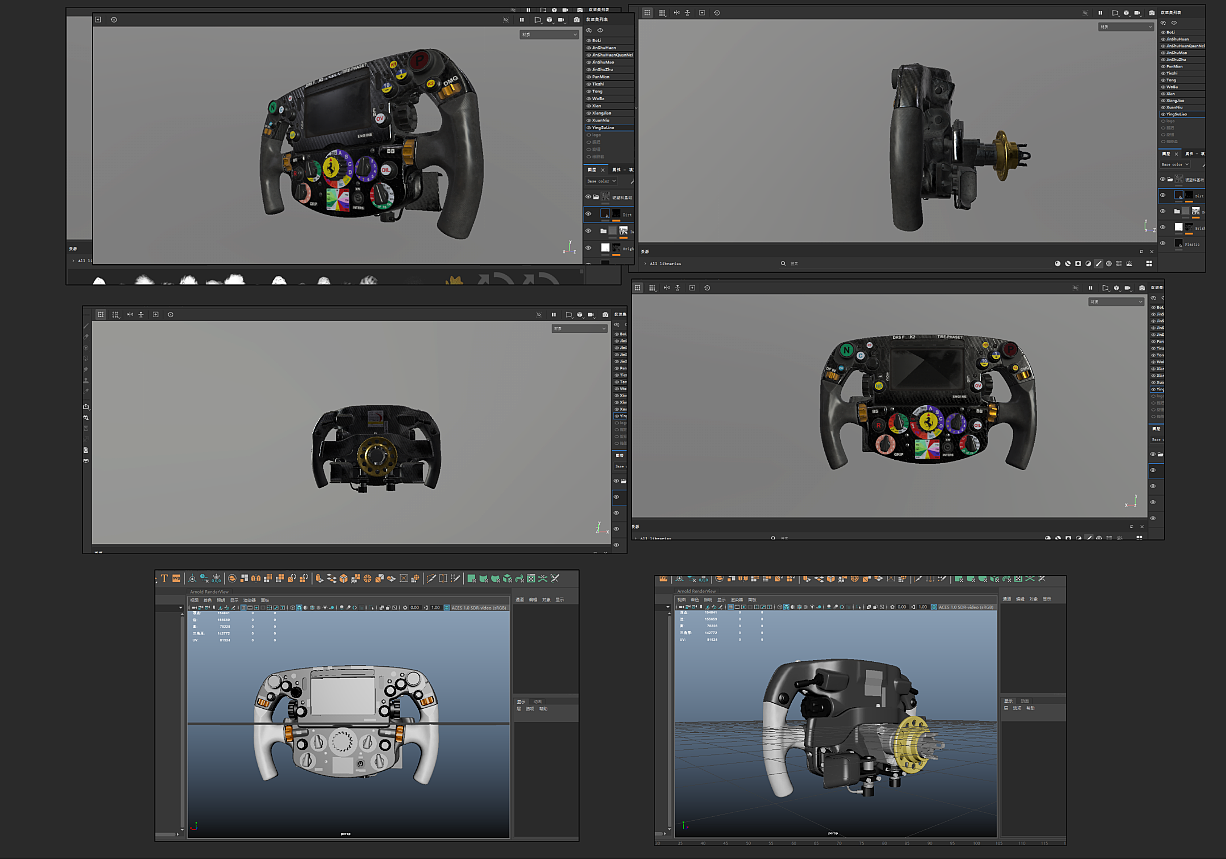The height and width of the screenshot is (859, 1226).
Task: Click the clock icon in top-left Painter viewport
Action: pyautogui.click(x=113, y=19)
